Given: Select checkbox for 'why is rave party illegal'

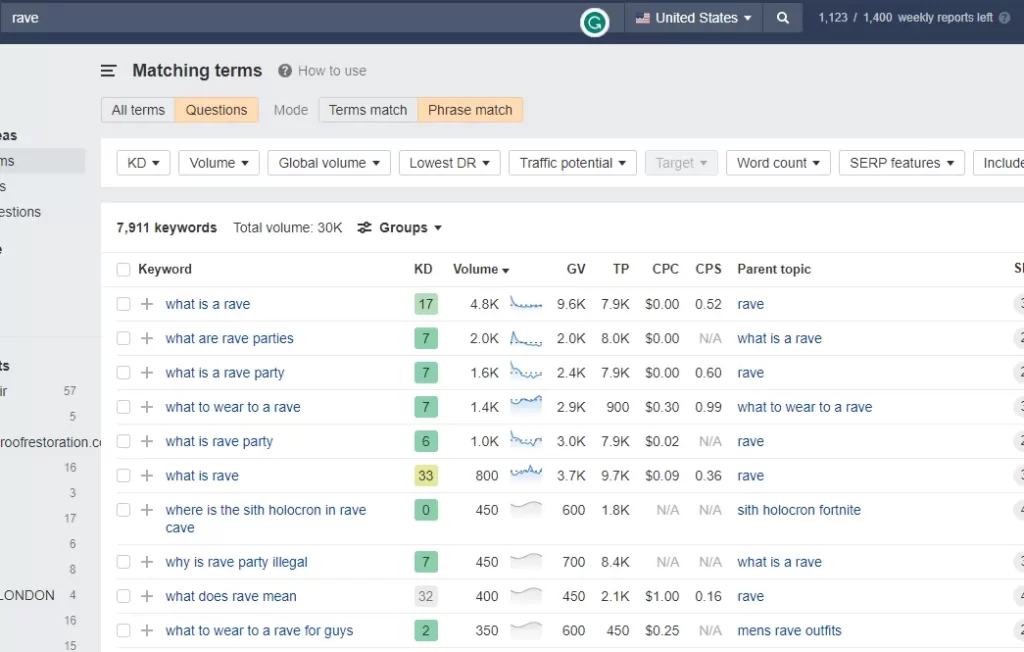Looking at the screenshot, I should [x=123, y=562].
